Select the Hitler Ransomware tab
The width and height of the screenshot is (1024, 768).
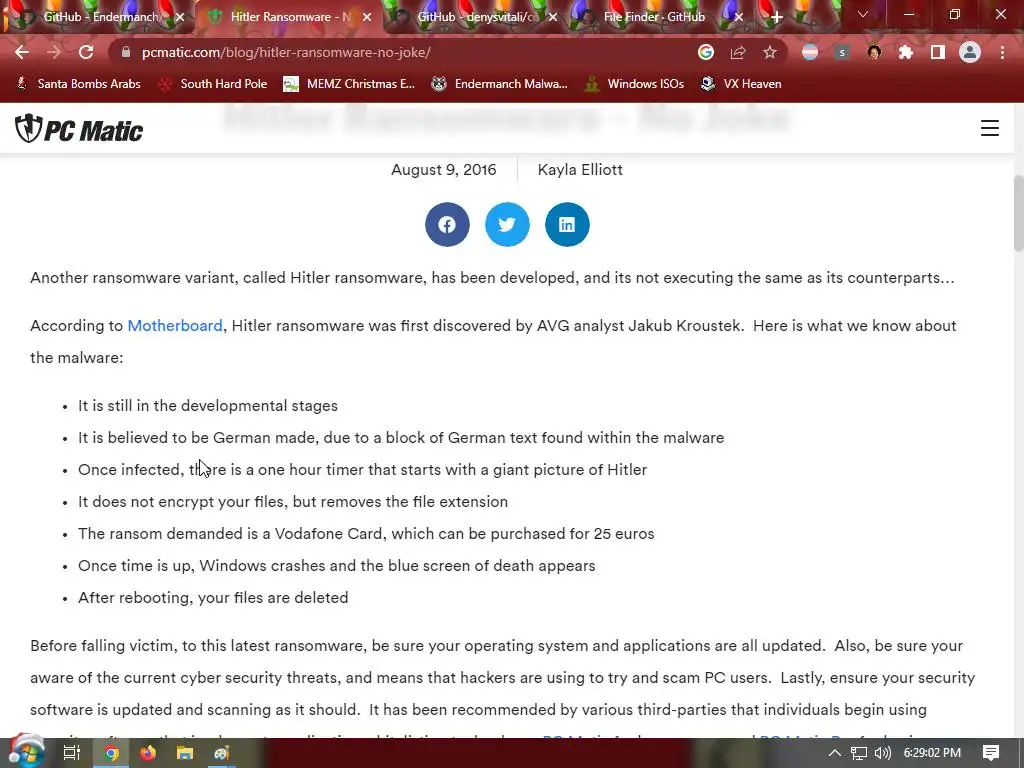tap(289, 17)
